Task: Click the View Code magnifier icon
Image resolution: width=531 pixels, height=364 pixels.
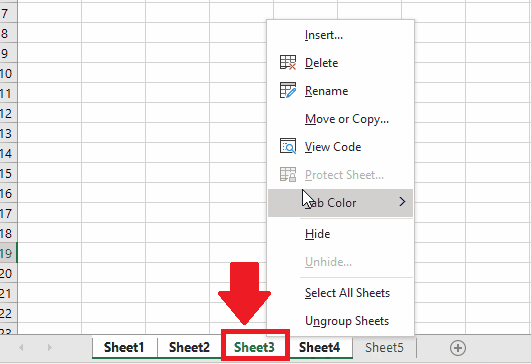Action: (x=288, y=146)
